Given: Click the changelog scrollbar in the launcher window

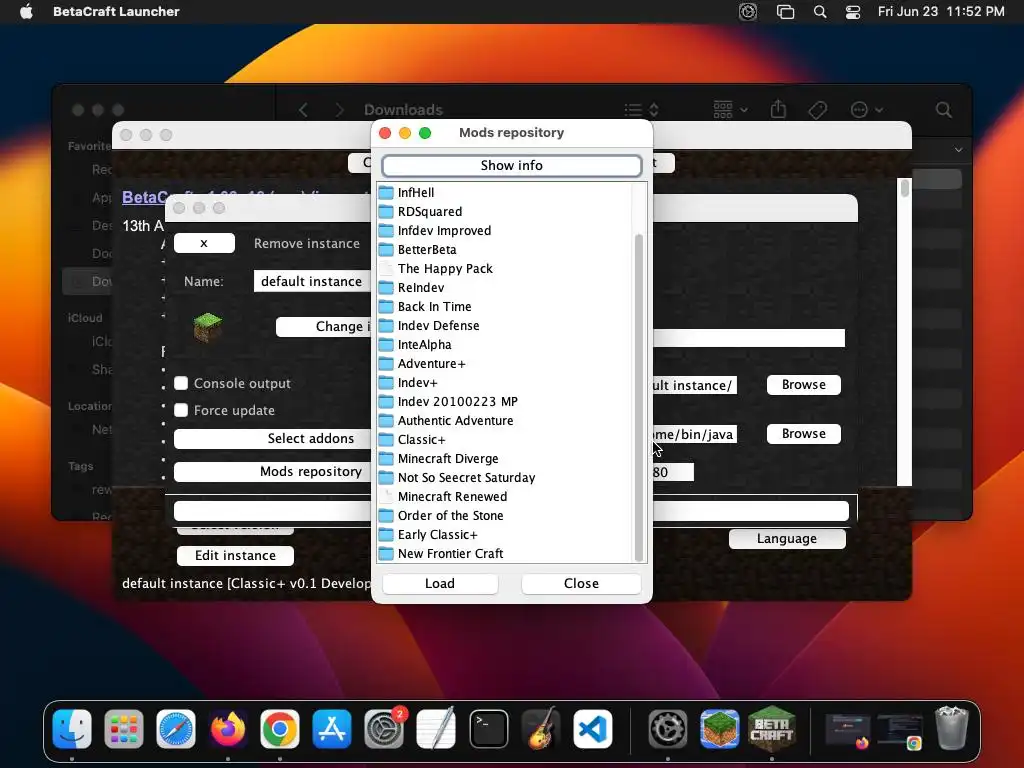Looking at the screenshot, I should pyautogui.click(x=904, y=188).
